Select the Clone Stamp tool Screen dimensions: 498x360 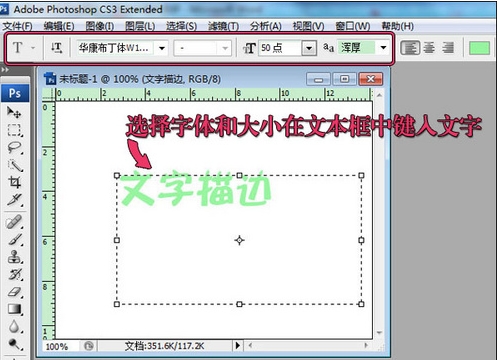pos(14,257)
